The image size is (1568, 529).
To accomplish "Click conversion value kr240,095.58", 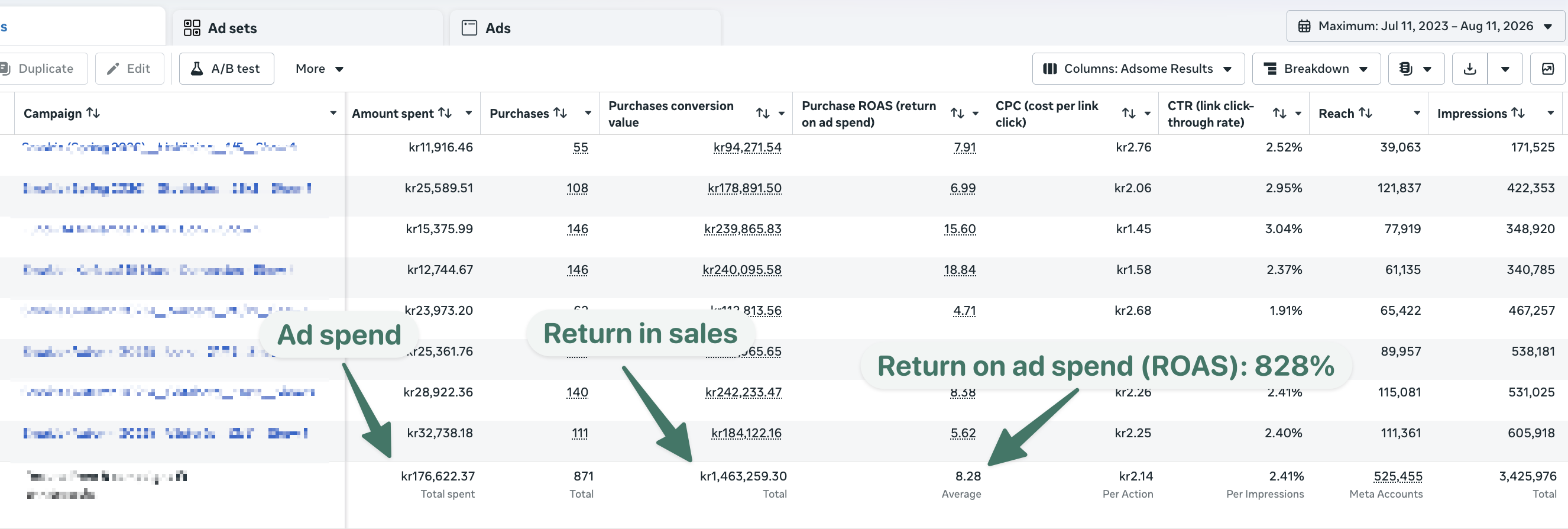I will (x=742, y=270).
